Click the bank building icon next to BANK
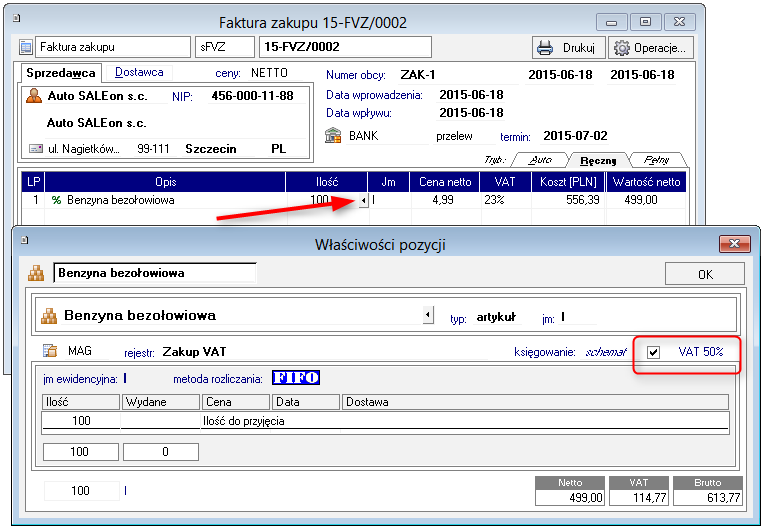 click(333, 135)
